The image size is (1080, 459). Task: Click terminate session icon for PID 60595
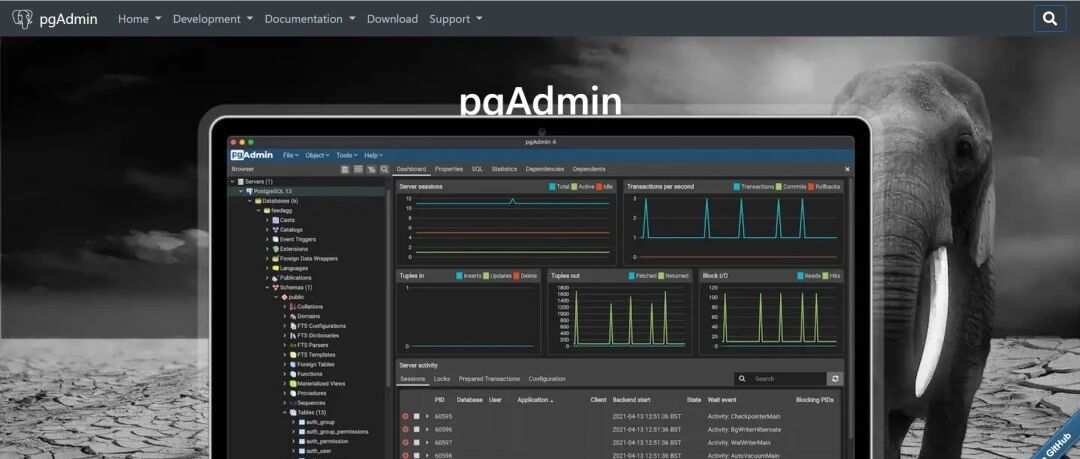click(x=405, y=416)
